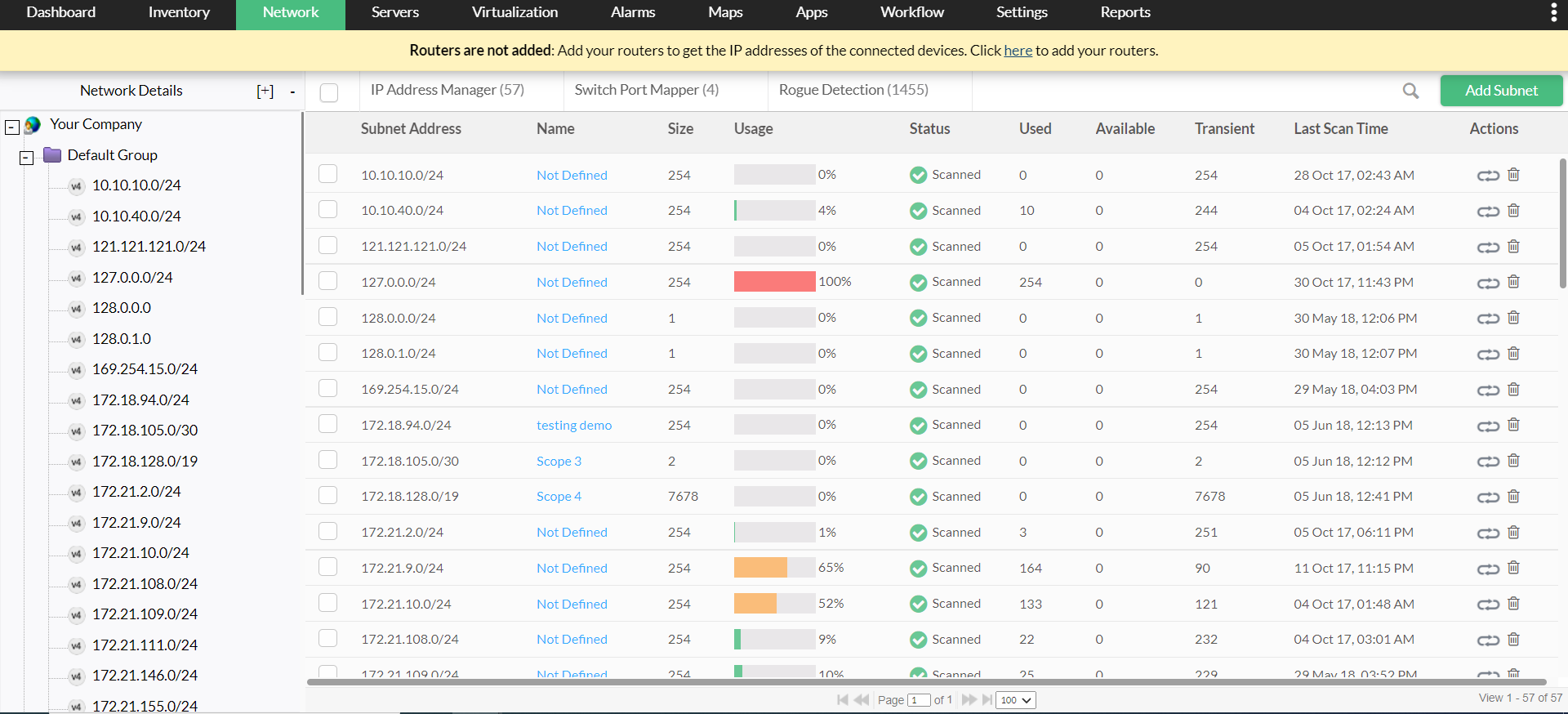
Task: Click the link icon for 127.0.0.0/24 row
Action: coord(1488,283)
